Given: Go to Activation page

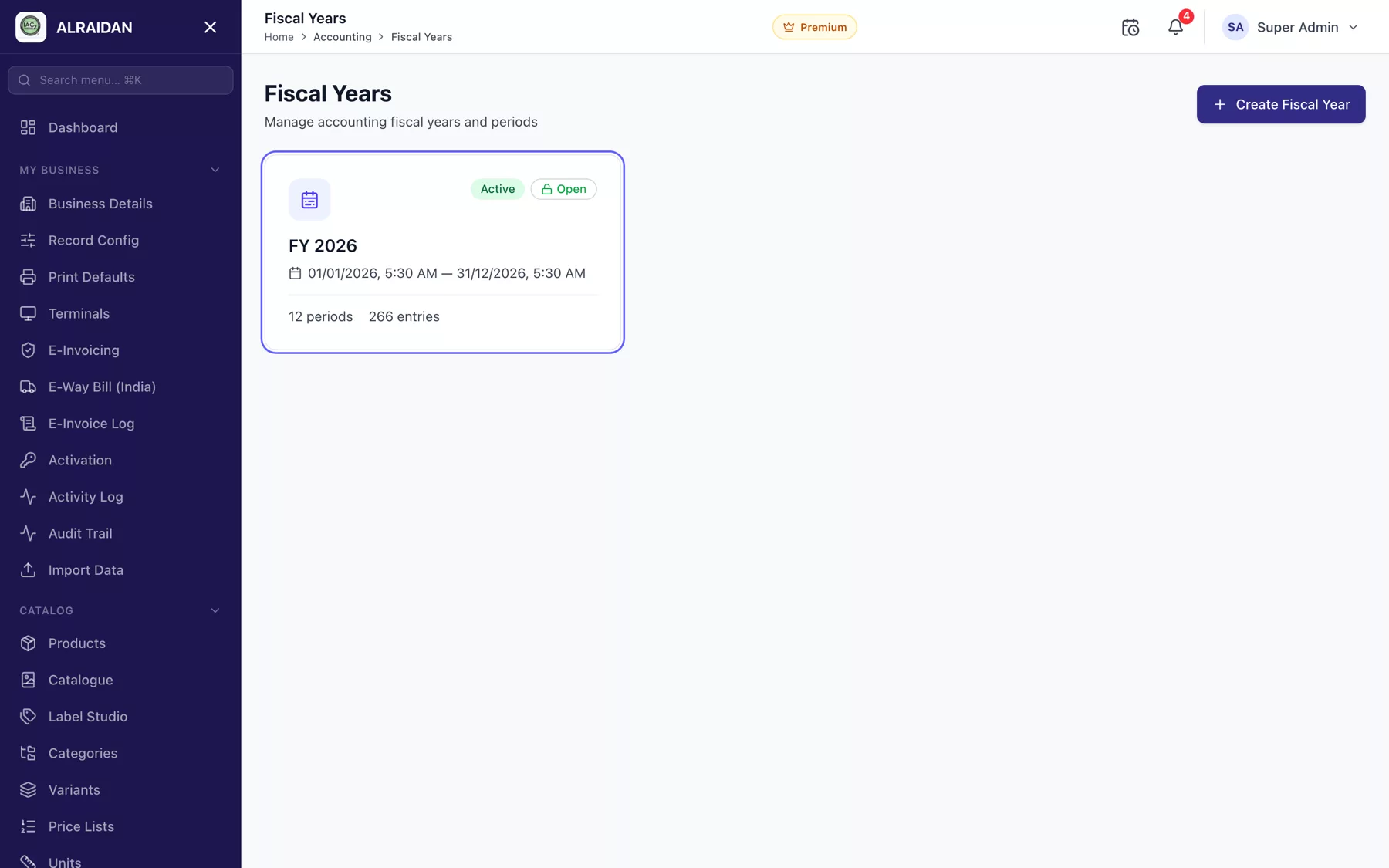Looking at the screenshot, I should click(x=120, y=460).
